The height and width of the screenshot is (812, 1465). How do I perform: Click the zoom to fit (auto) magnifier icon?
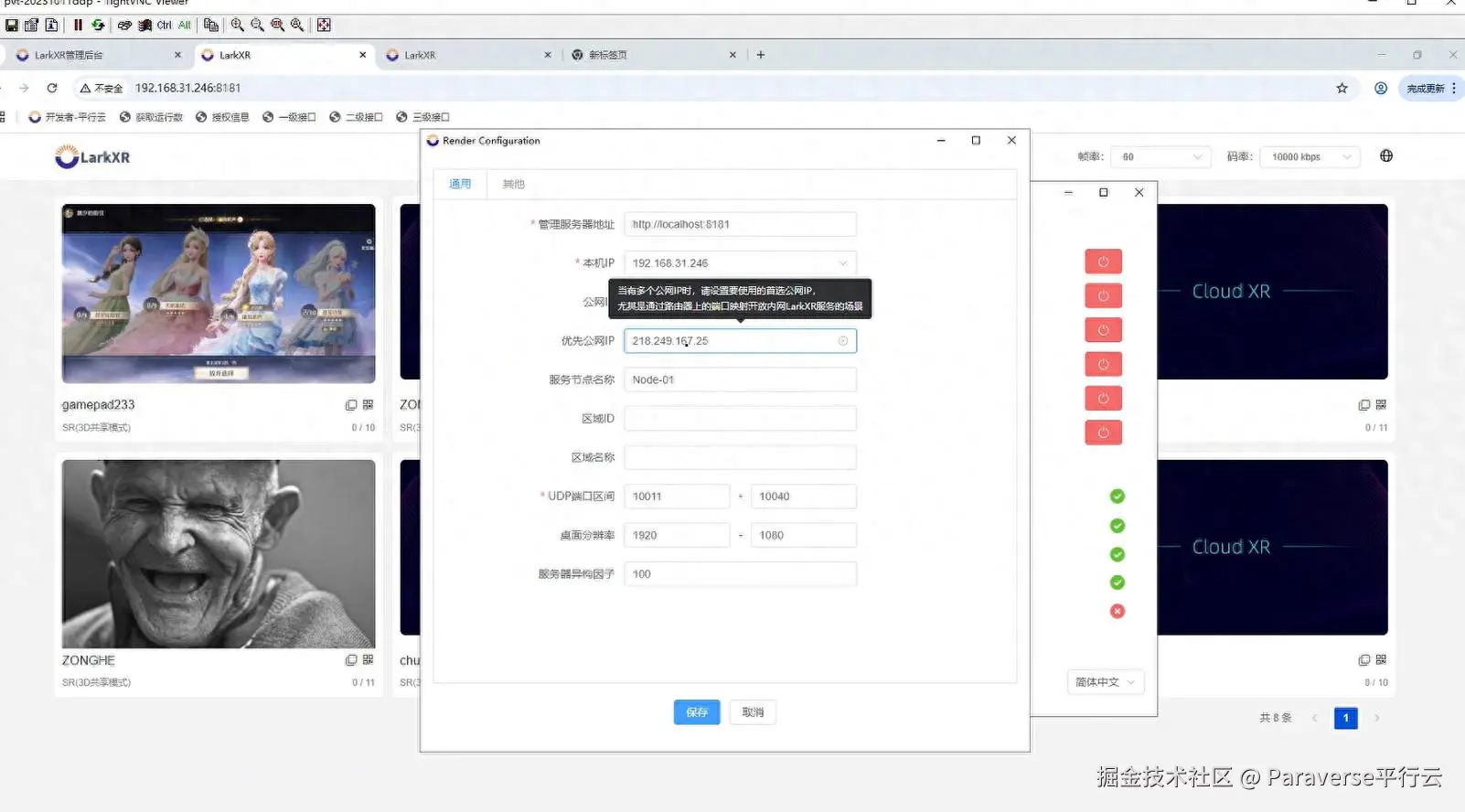coord(297,25)
